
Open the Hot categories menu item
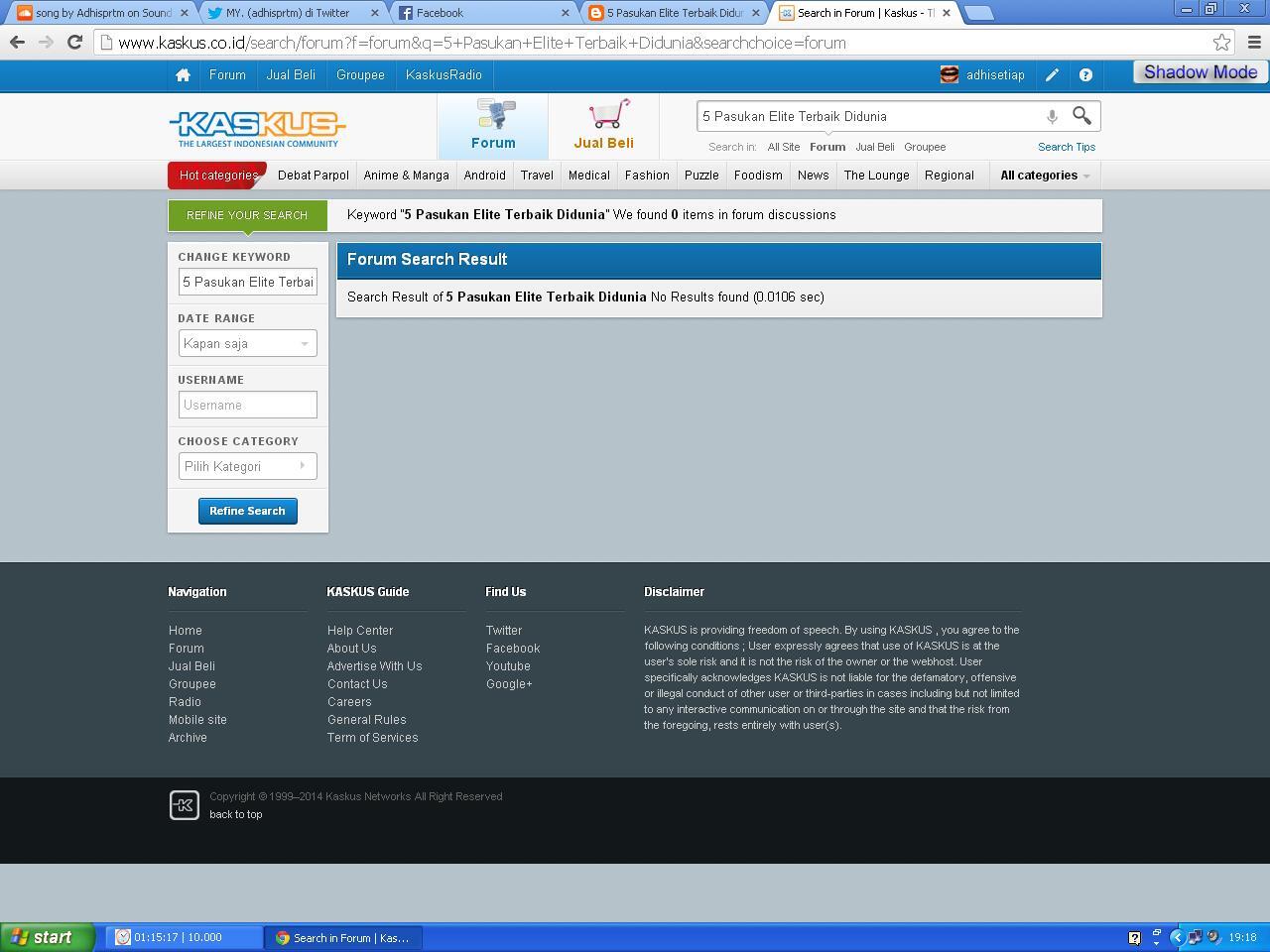[x=217, y=176]
